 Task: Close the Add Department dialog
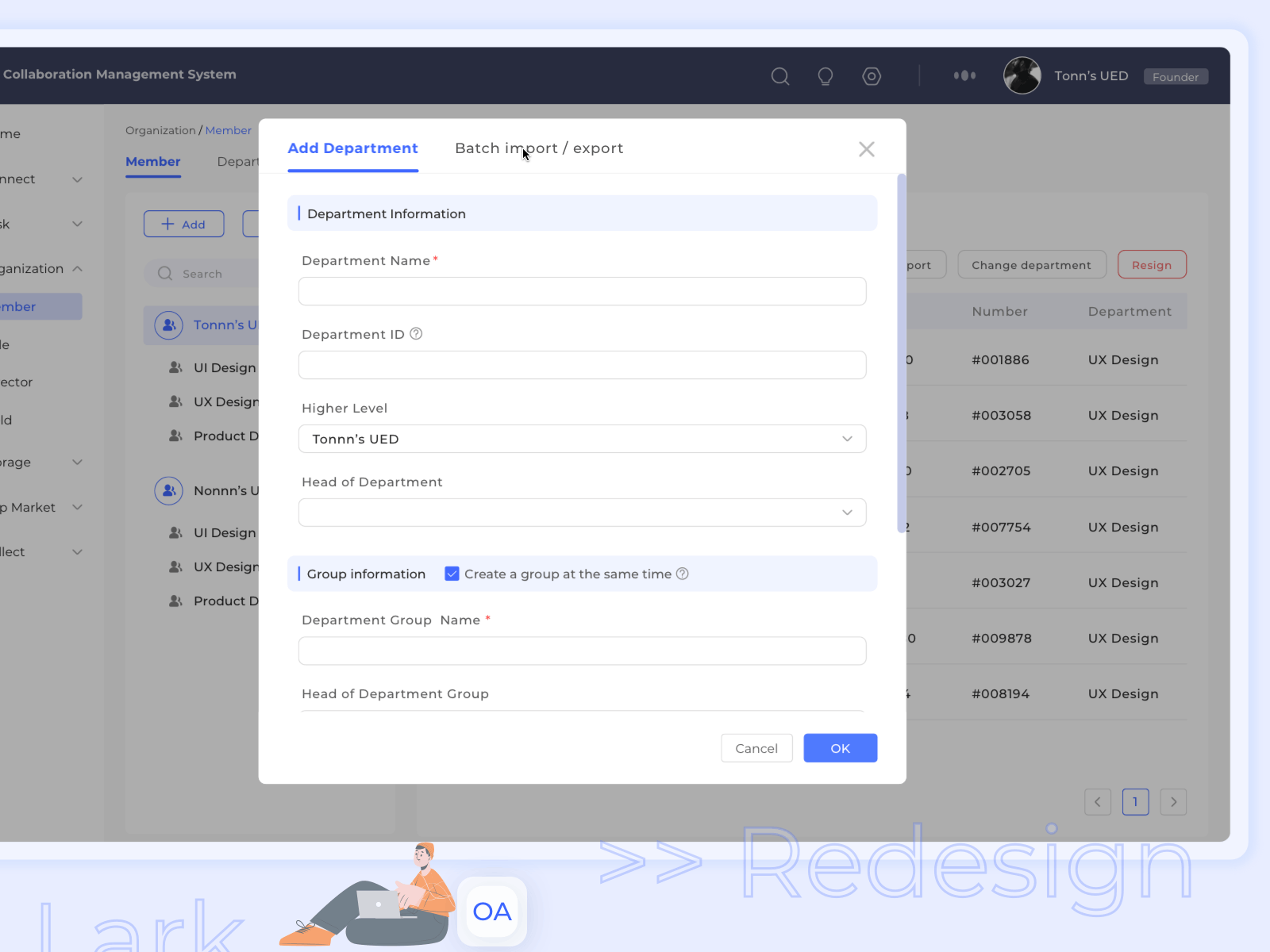[x=866, y=149]
